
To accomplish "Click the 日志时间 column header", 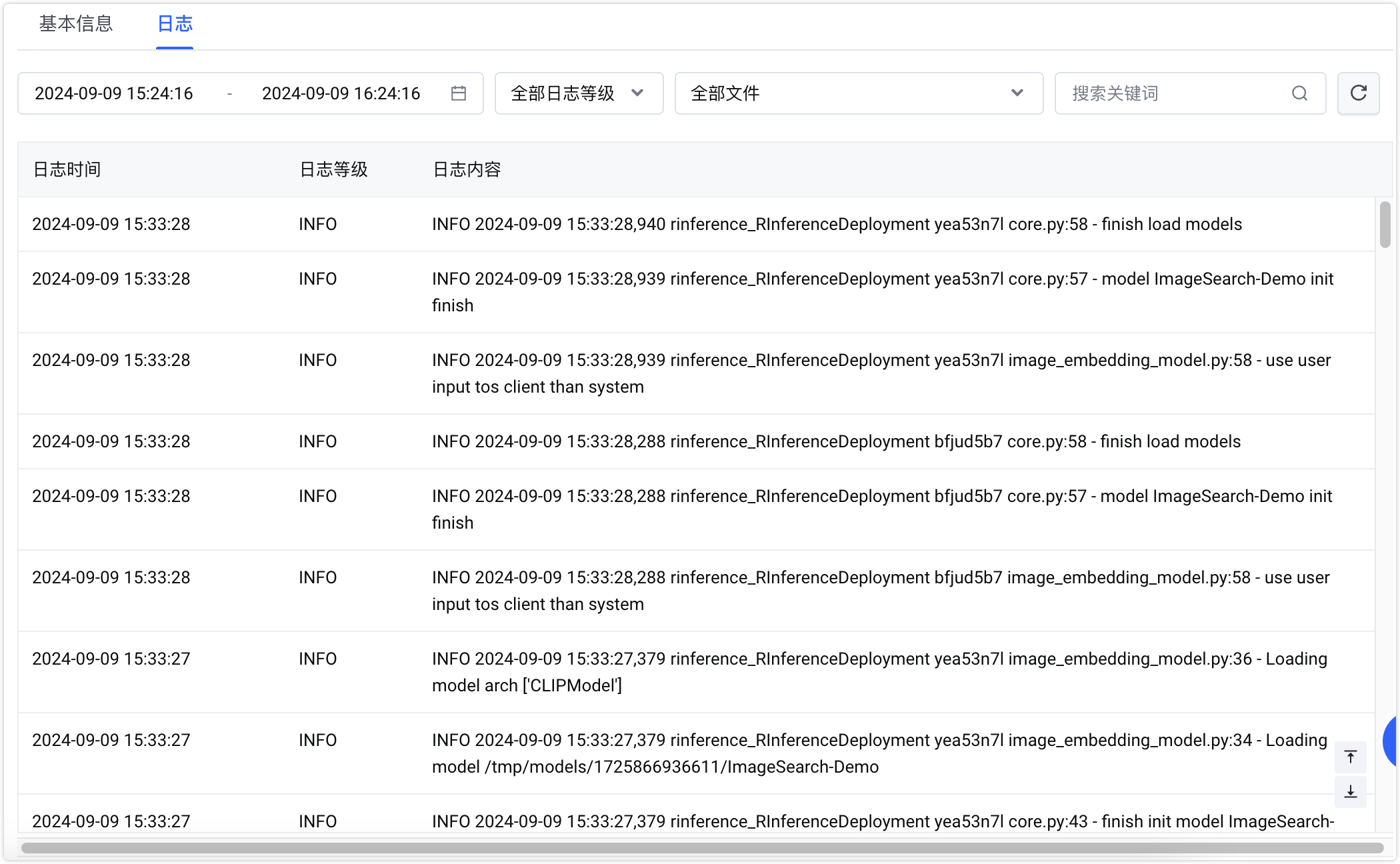I will pyautogui.click(x=67, y=169).
